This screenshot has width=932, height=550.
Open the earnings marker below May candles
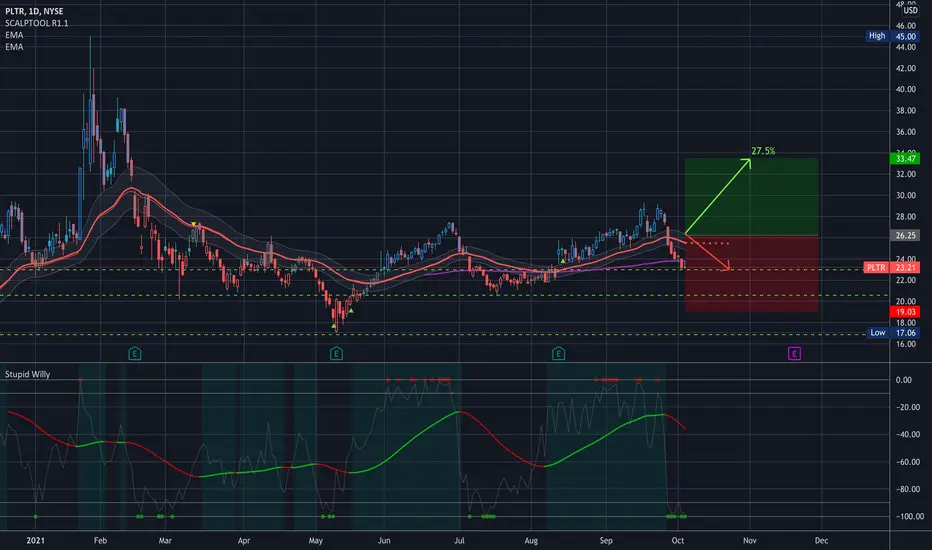(x=336, y=354)
